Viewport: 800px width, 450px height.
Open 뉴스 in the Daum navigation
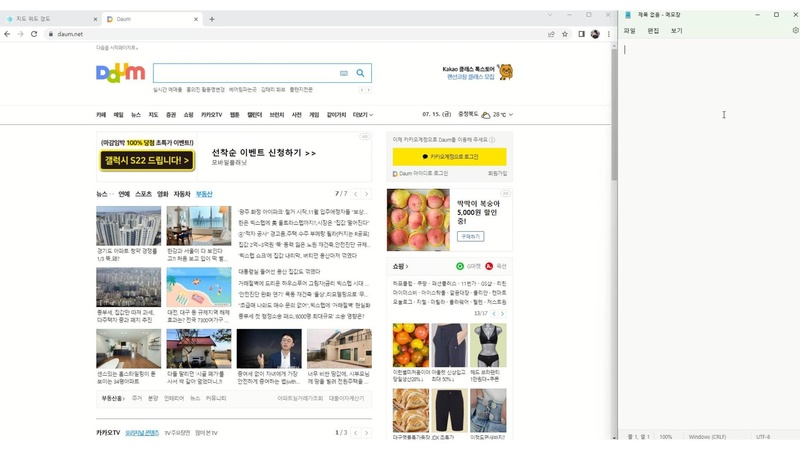click(136, 115)
